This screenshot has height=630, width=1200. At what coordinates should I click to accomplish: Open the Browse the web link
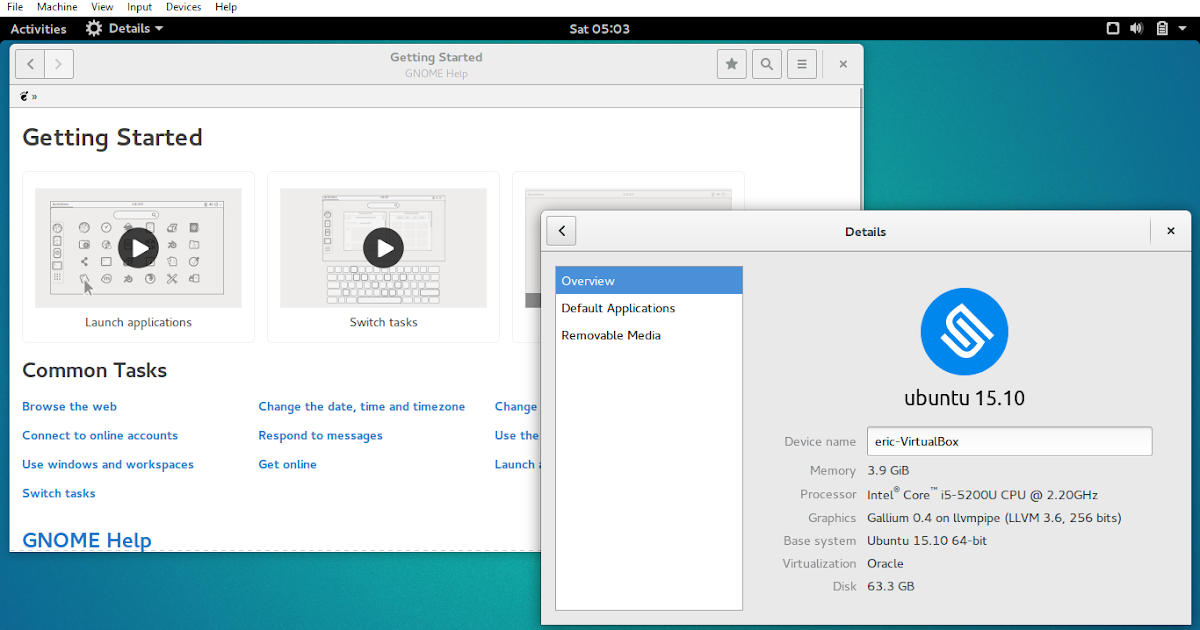(x=70, y=406)
